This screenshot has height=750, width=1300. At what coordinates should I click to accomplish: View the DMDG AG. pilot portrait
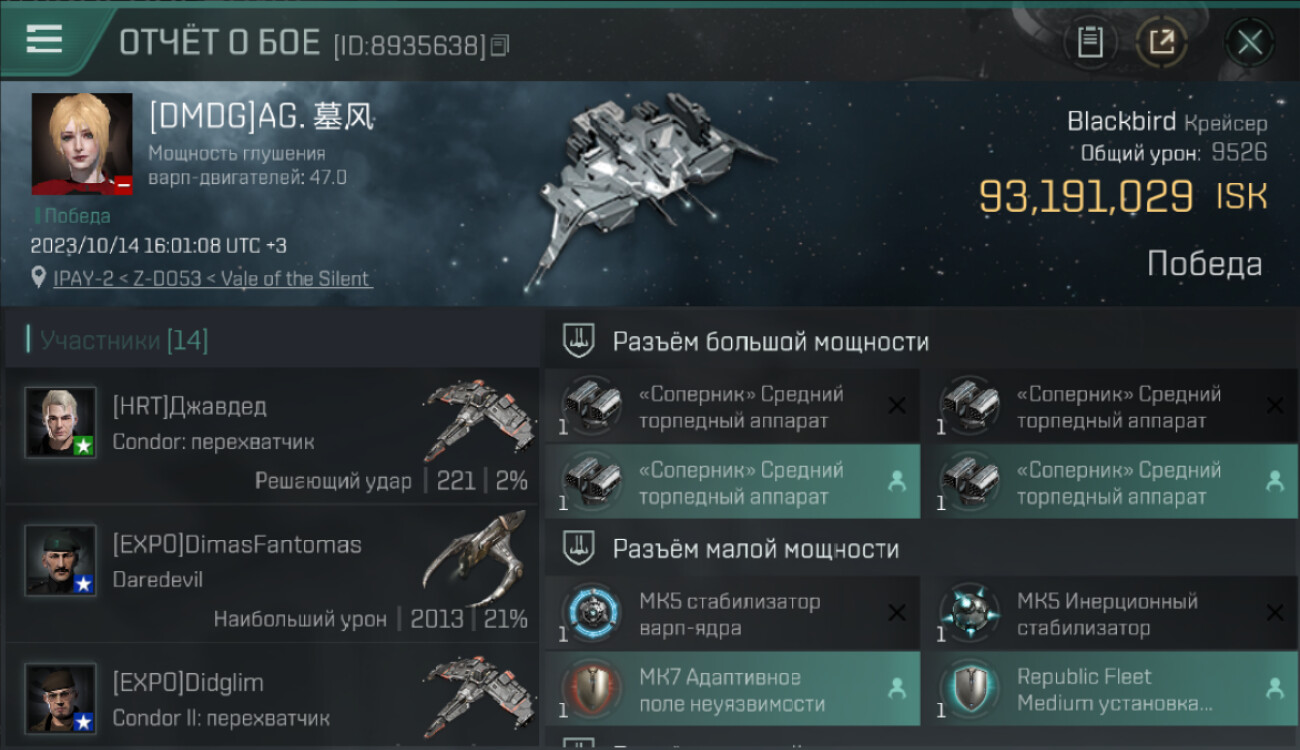(82, 144)
